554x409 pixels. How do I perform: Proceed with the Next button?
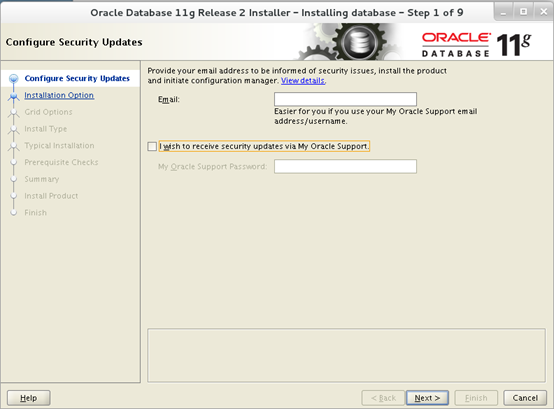[427, 398]
